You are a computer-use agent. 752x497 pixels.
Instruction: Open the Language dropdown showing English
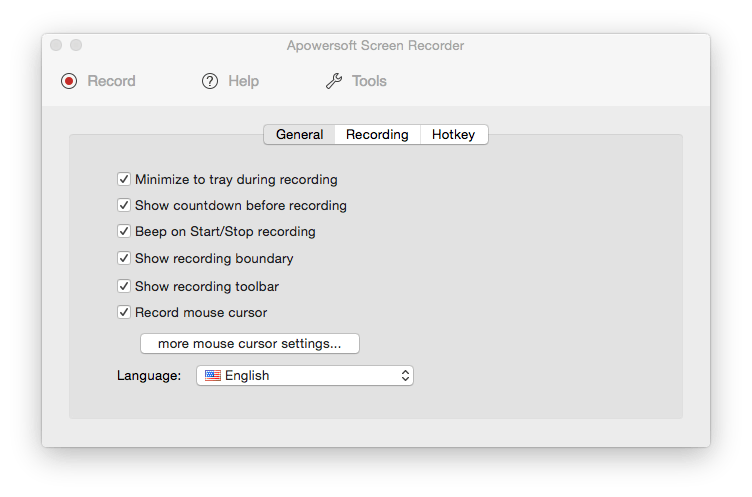305,376
